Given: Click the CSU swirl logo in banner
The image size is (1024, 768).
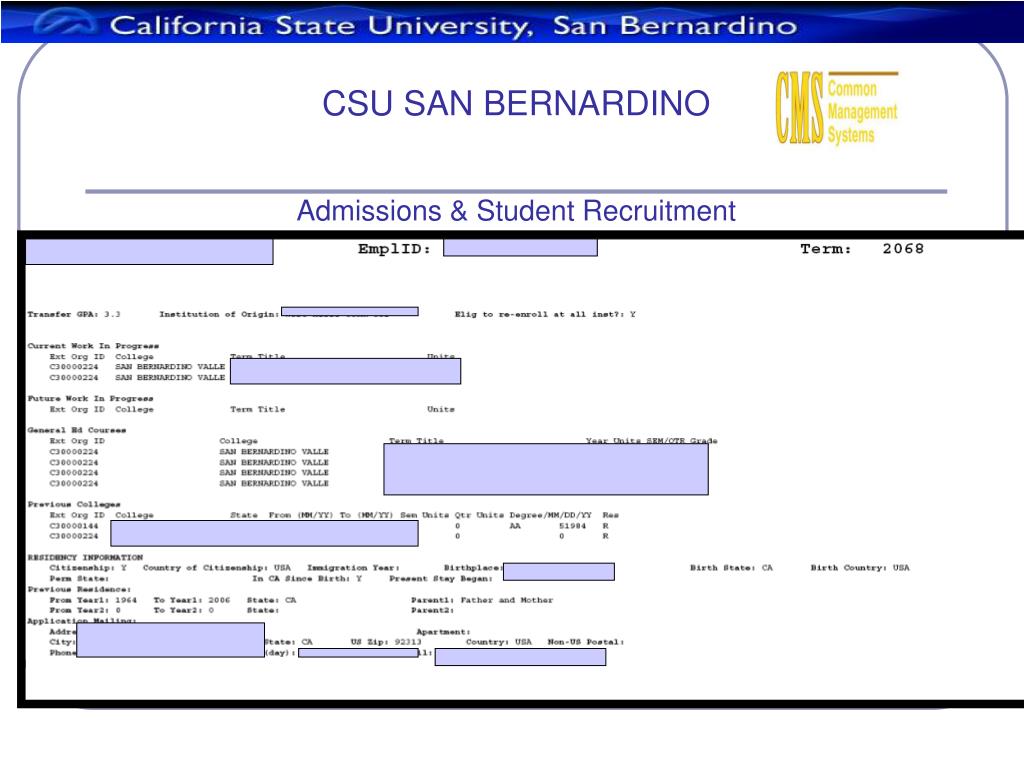Looking at the screenshot, I should 63,22.
